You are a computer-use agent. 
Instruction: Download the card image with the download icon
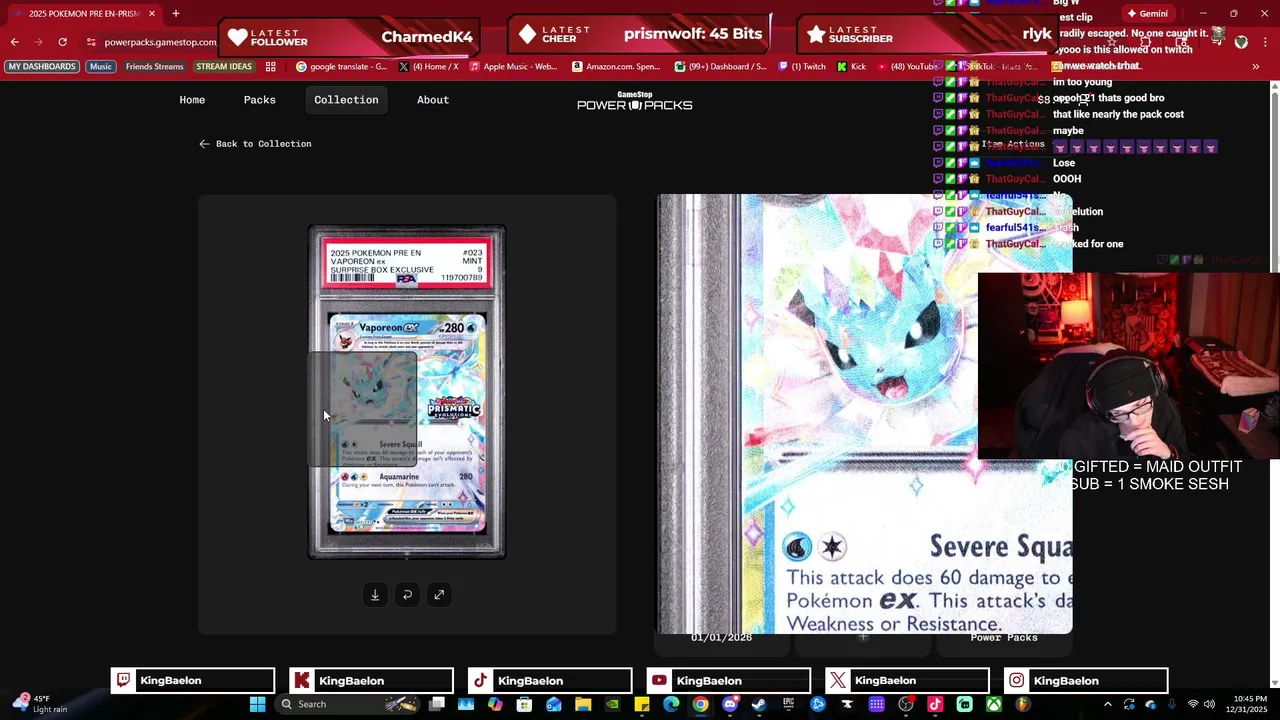click(375, 595)
